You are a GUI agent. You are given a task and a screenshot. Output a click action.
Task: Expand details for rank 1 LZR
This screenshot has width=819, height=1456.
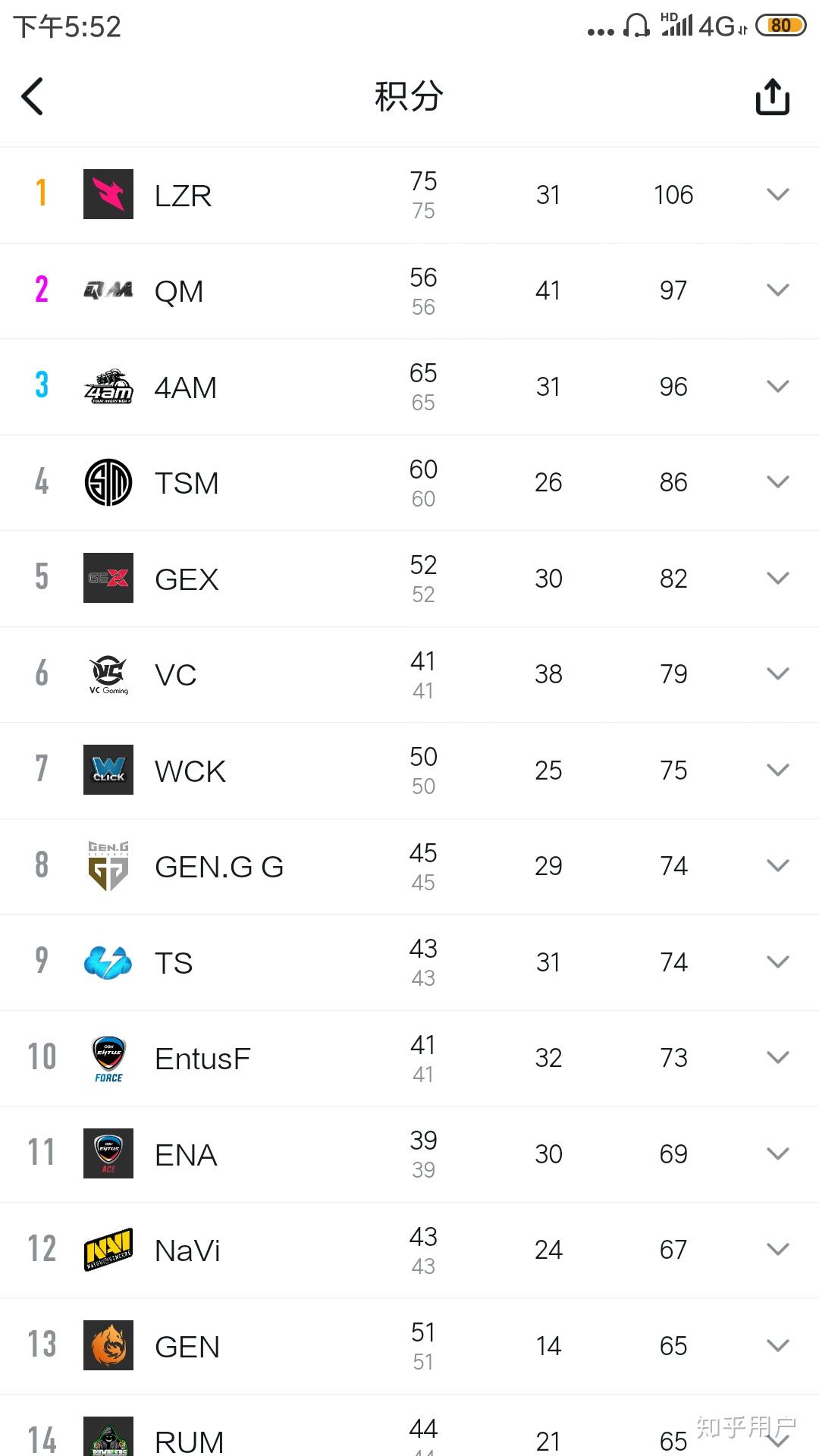coord(777,194)
